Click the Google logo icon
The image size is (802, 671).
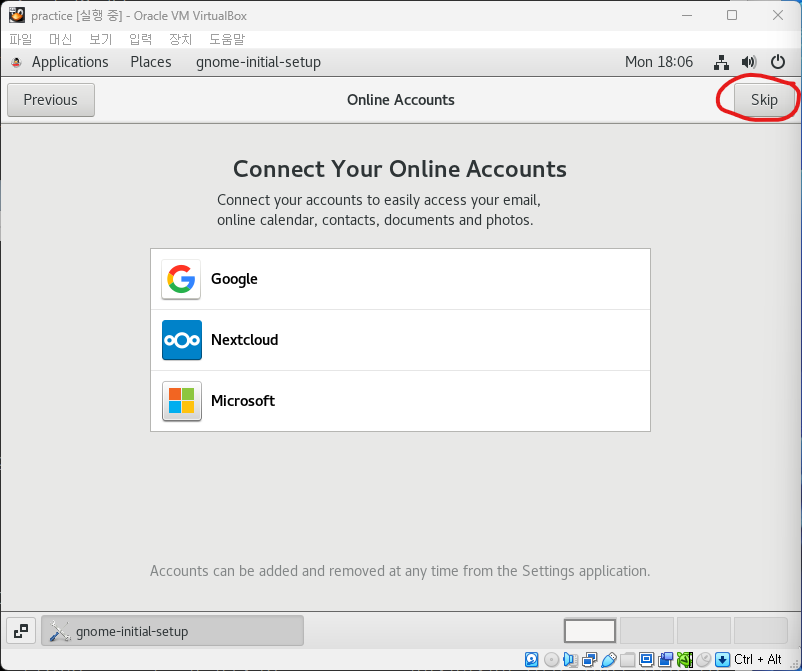pos(181,279)
